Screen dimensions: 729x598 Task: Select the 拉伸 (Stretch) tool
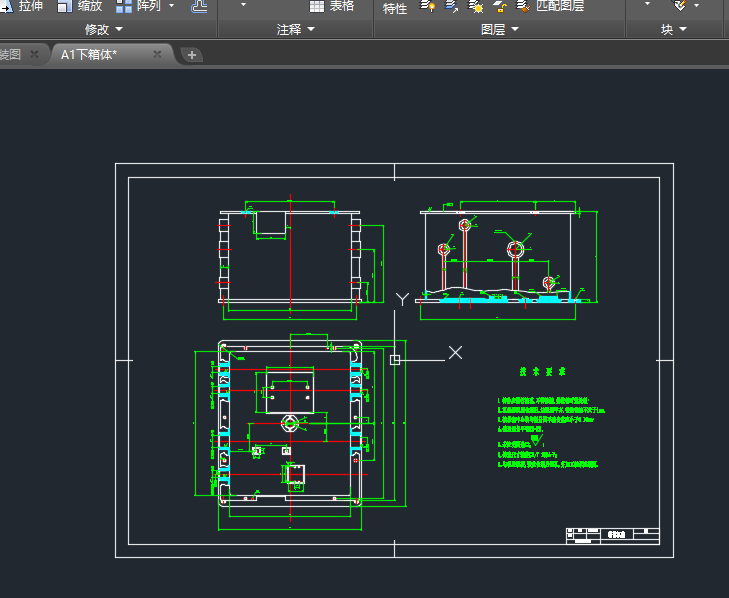(x=22, y=7)
